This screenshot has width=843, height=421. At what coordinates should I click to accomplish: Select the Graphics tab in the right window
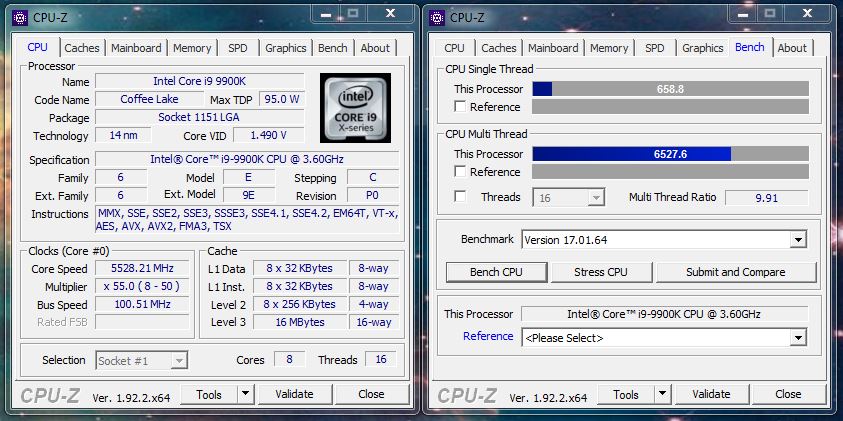pos(703,48)
